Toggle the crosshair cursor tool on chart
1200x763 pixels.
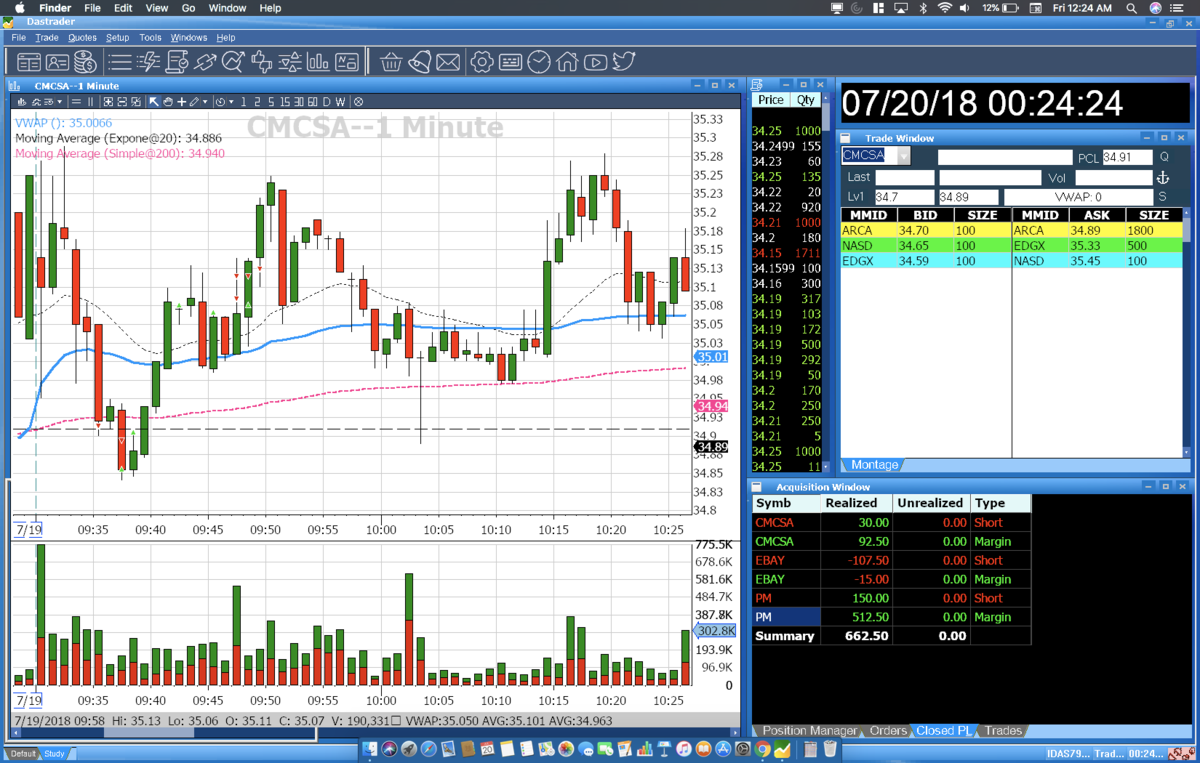181,102
